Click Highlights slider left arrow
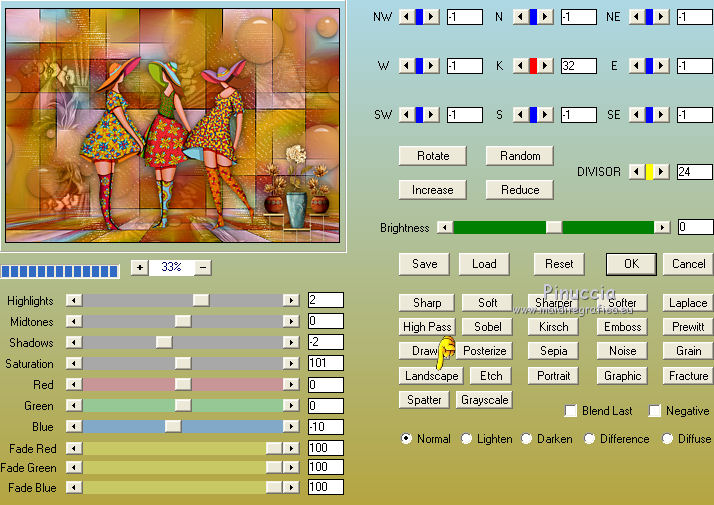 74,300
